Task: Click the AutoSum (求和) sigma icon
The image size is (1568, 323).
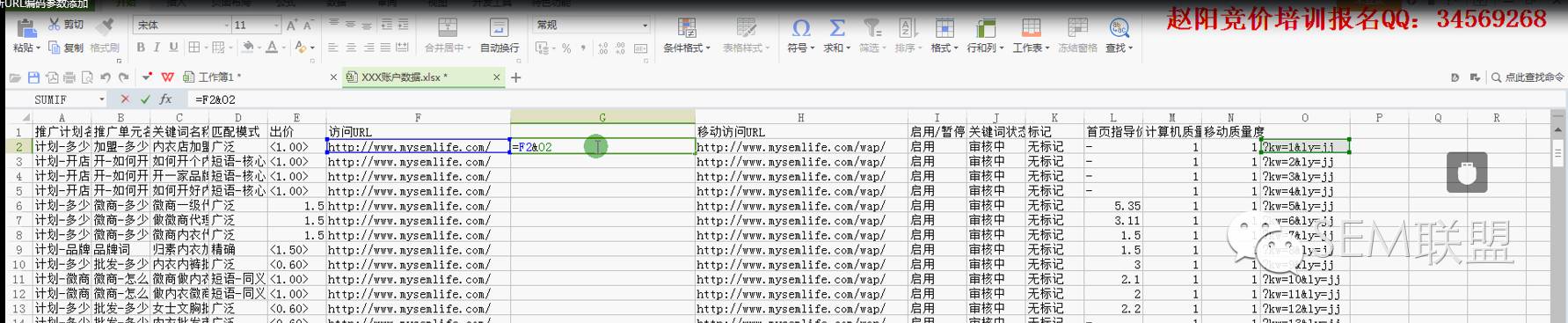Action: [836, 27]
